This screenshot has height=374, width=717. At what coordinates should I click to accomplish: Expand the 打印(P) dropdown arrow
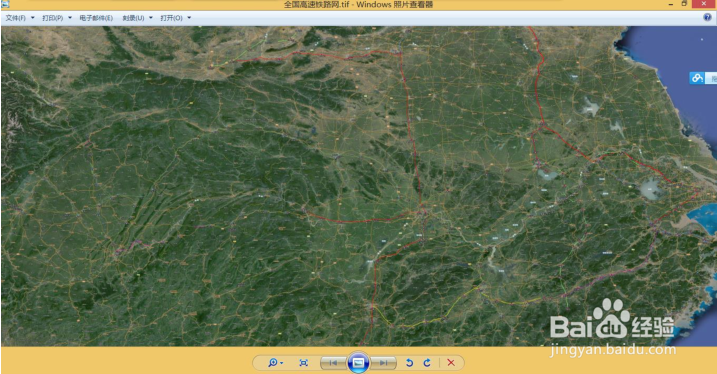70,18
